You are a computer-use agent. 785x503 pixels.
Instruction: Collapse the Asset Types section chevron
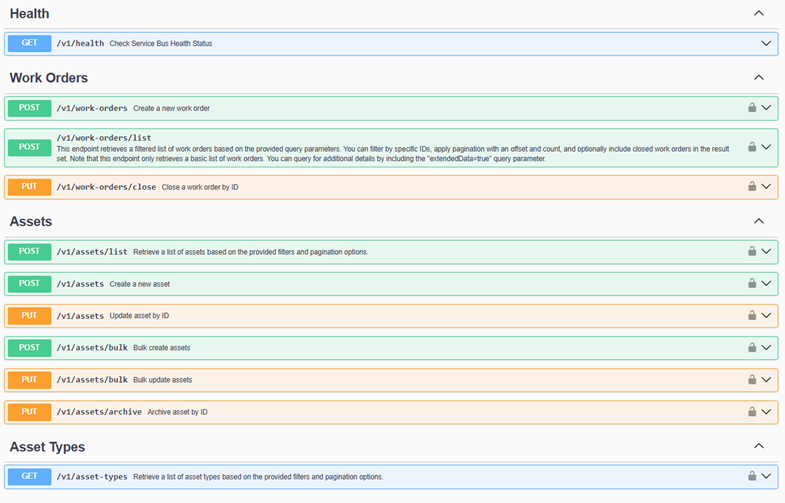758,446
